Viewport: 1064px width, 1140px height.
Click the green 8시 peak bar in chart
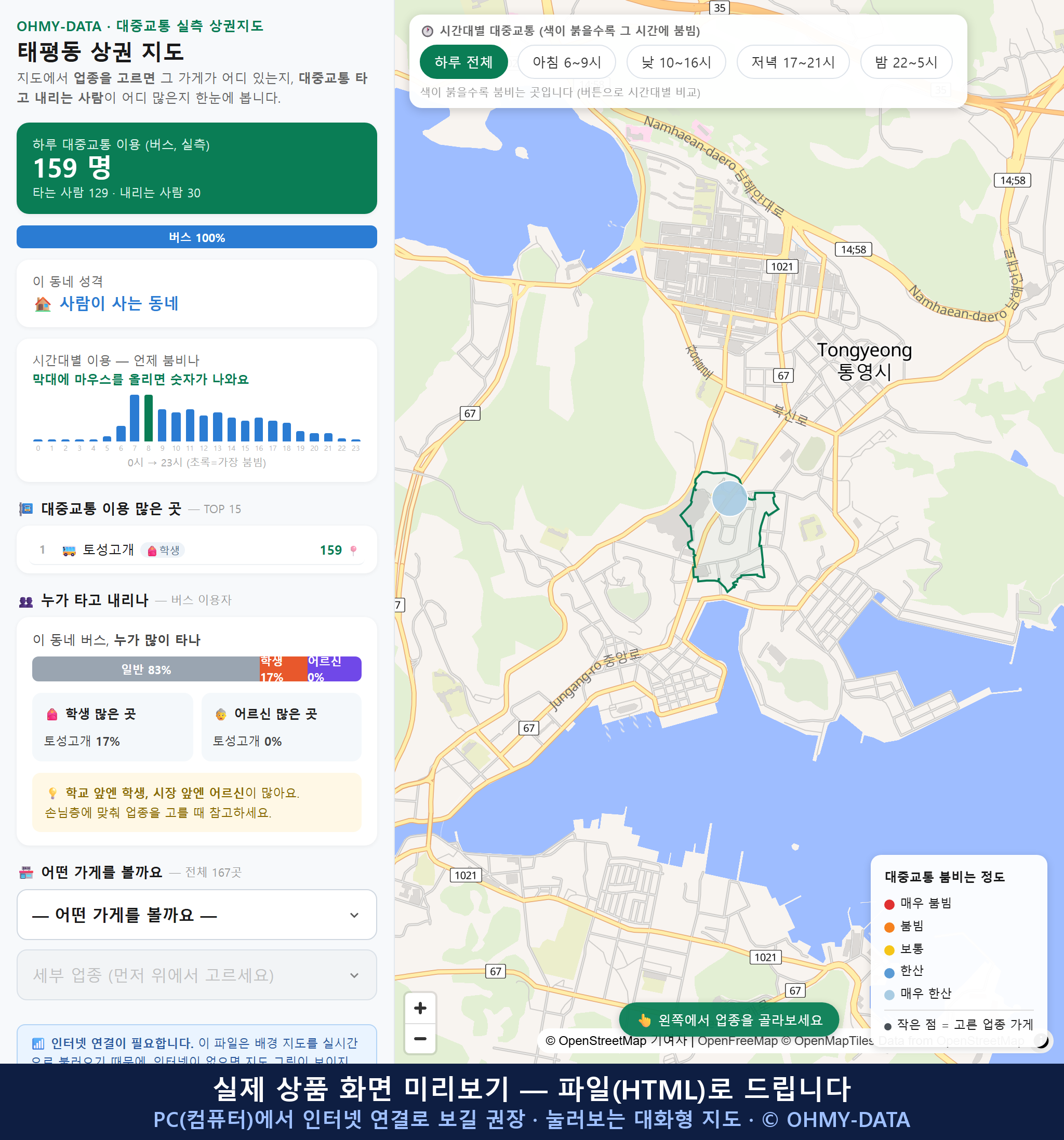149,418
